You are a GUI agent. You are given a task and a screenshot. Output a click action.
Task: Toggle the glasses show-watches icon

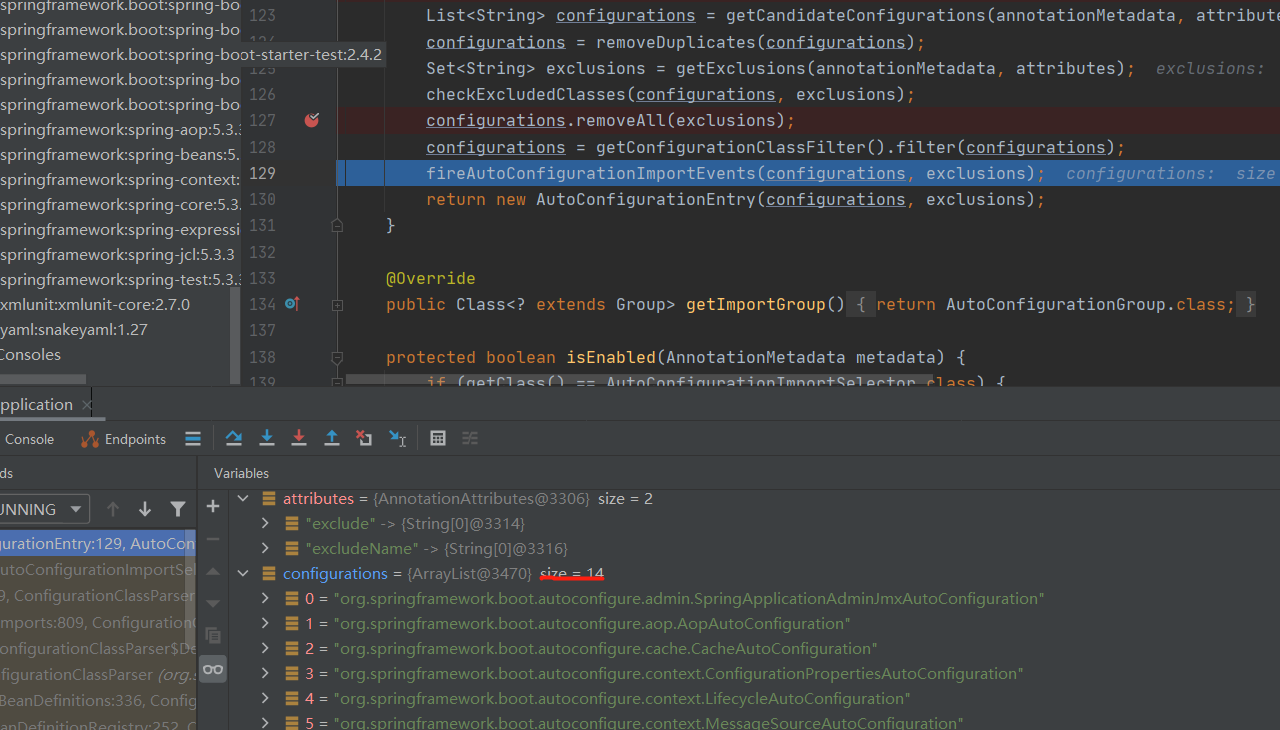pyautogui.click(x=213, y=669)
